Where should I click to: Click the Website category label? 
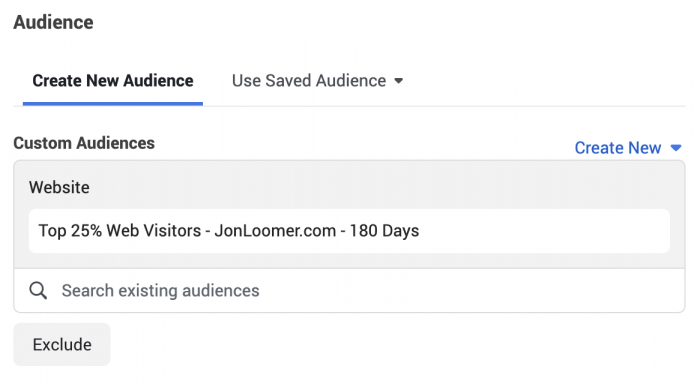pyautogui.click(x=59, y=188)
